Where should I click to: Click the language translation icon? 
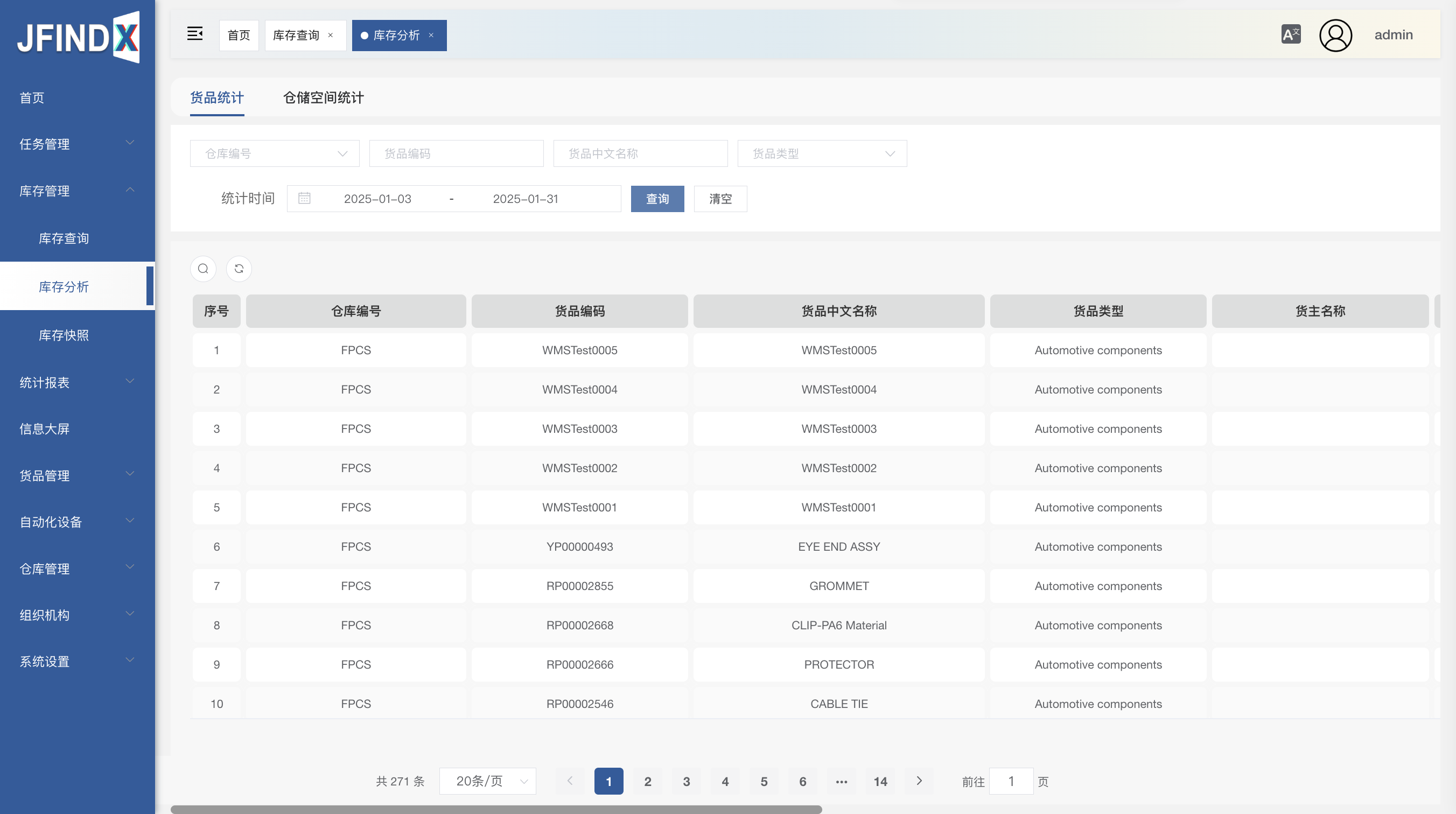[1290, 34]
